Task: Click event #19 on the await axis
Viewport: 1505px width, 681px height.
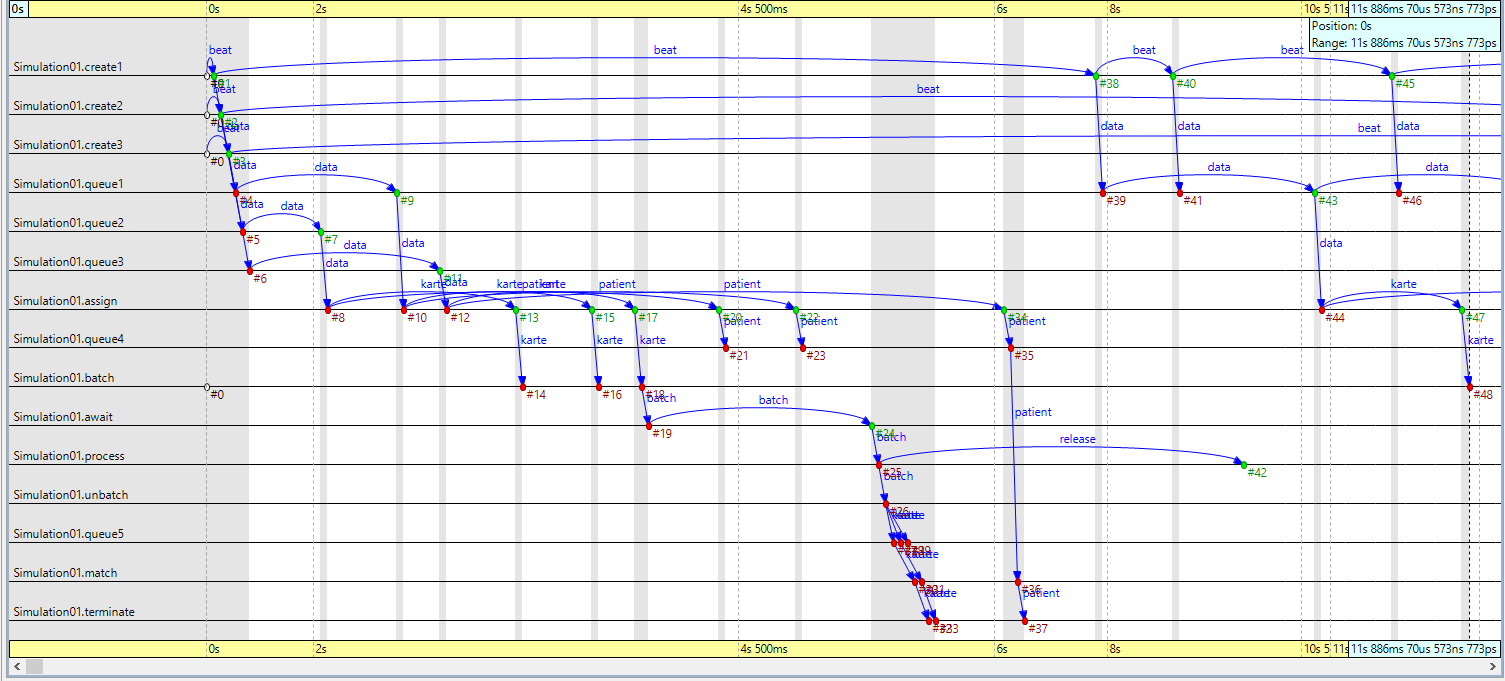Action: click(649, 426)
